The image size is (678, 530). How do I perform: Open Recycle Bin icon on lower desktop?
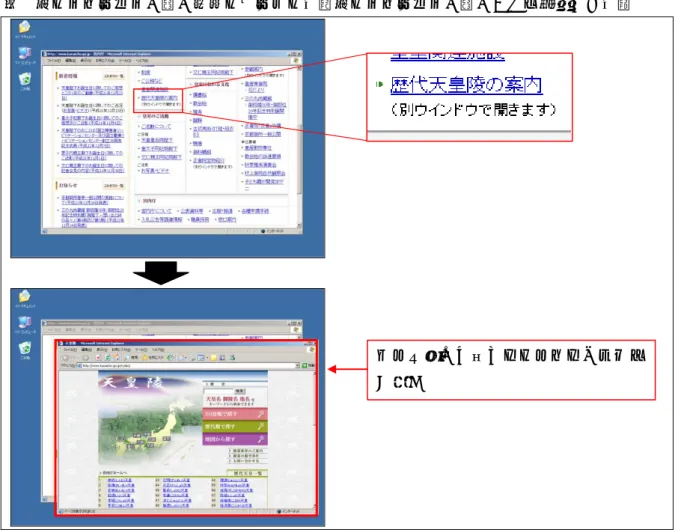click(25, 350)
